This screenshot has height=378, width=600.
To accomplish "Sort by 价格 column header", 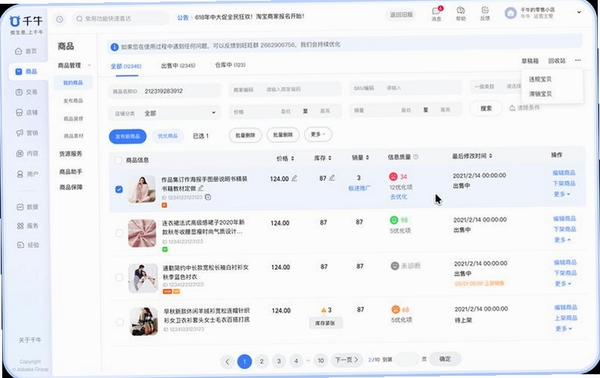I will (x=285, y=158).
